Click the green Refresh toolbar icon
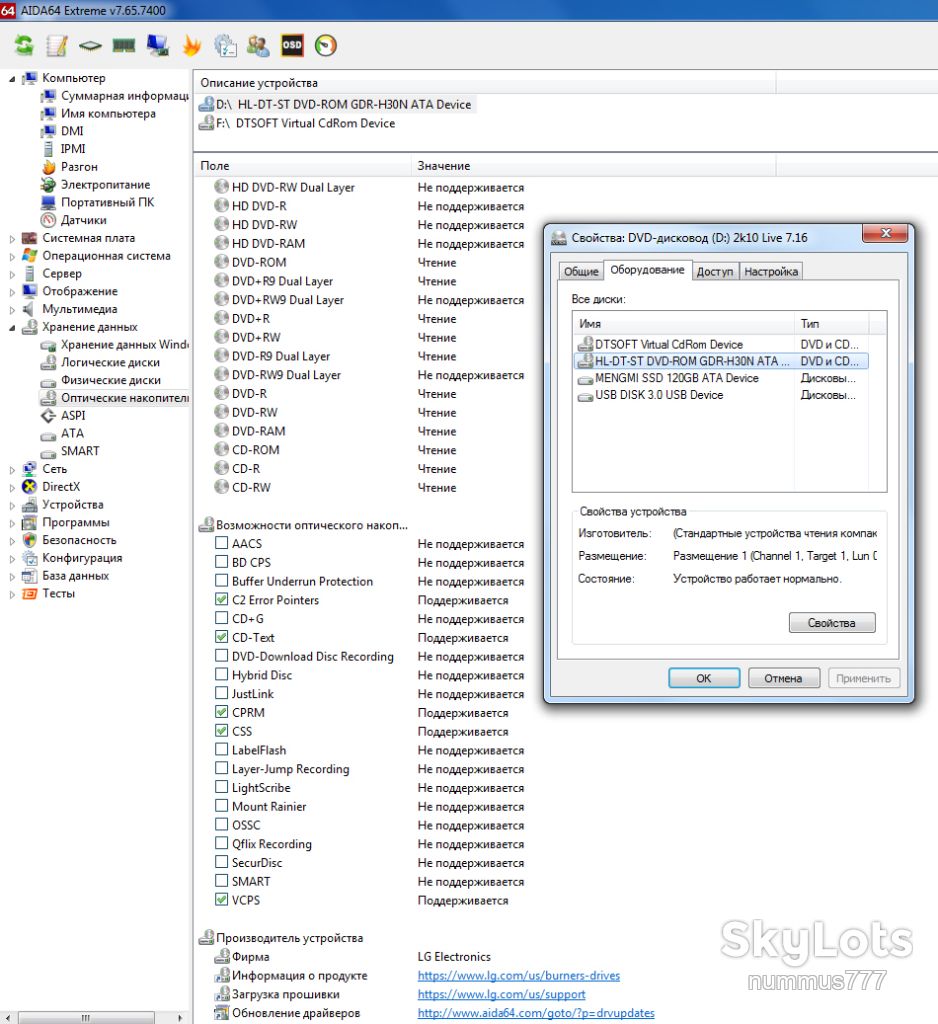The width and height of the screenshot is (938, 1024). [24, 45]
